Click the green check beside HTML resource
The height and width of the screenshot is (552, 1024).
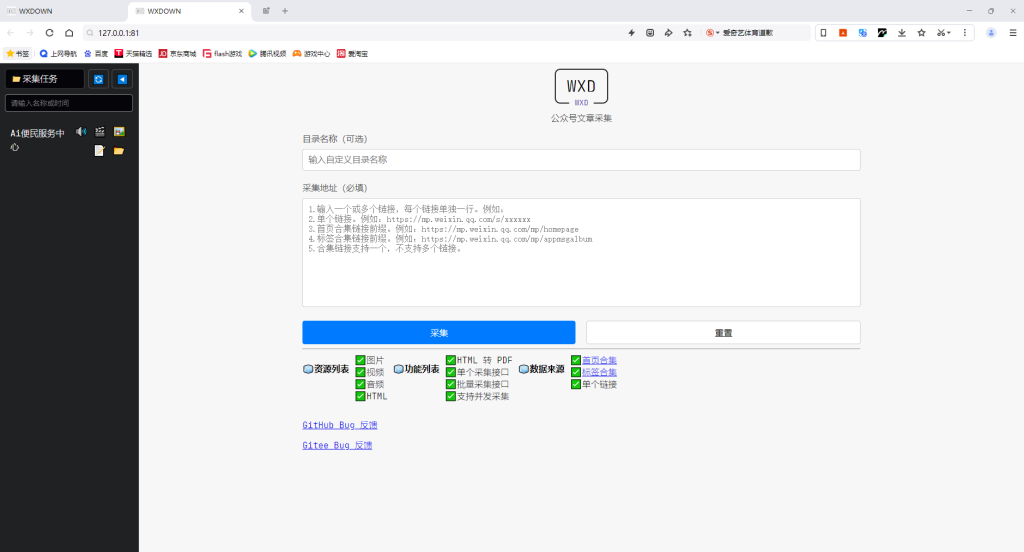[360, 396]
